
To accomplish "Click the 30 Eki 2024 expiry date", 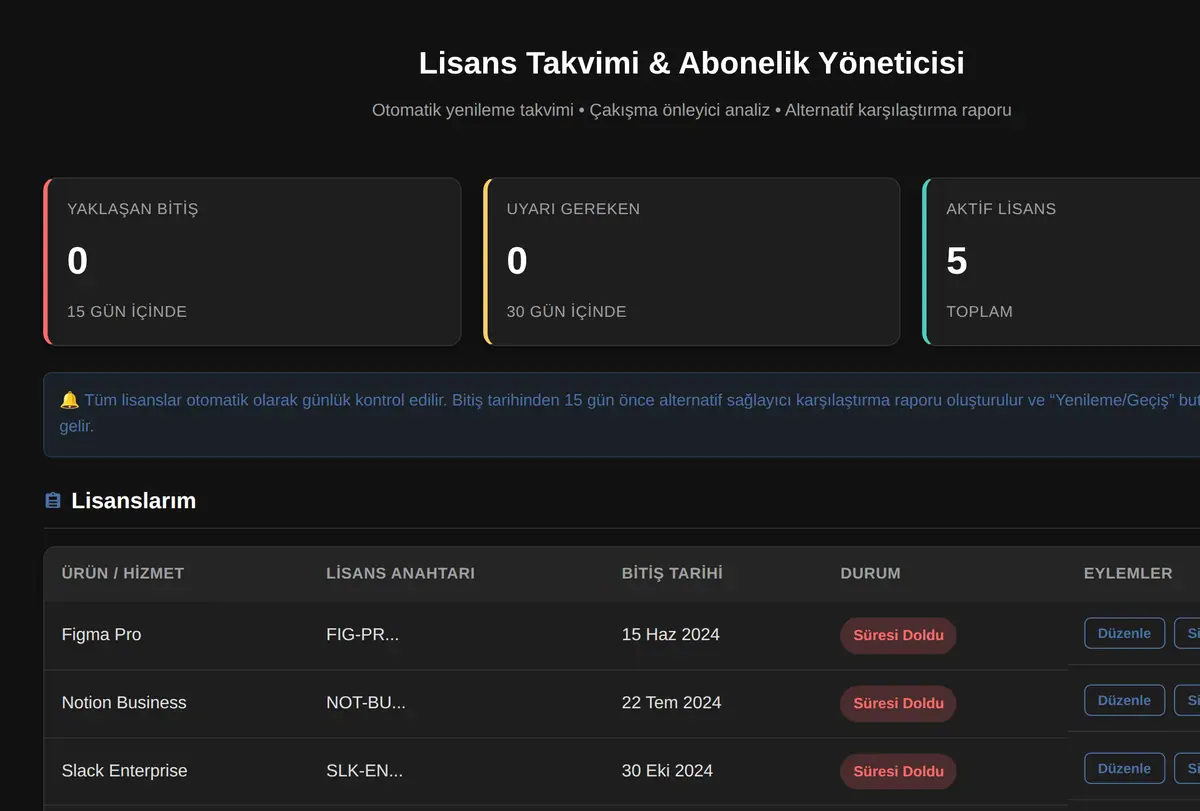I will (667, 770).
